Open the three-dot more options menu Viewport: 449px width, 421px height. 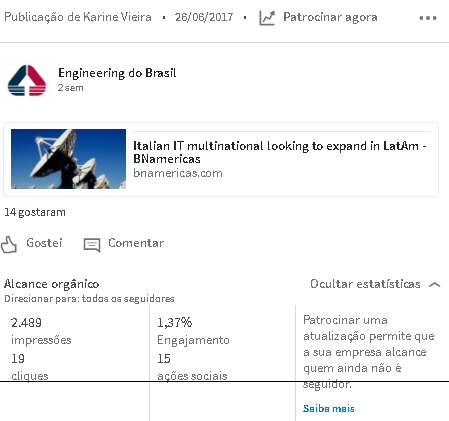428,18
